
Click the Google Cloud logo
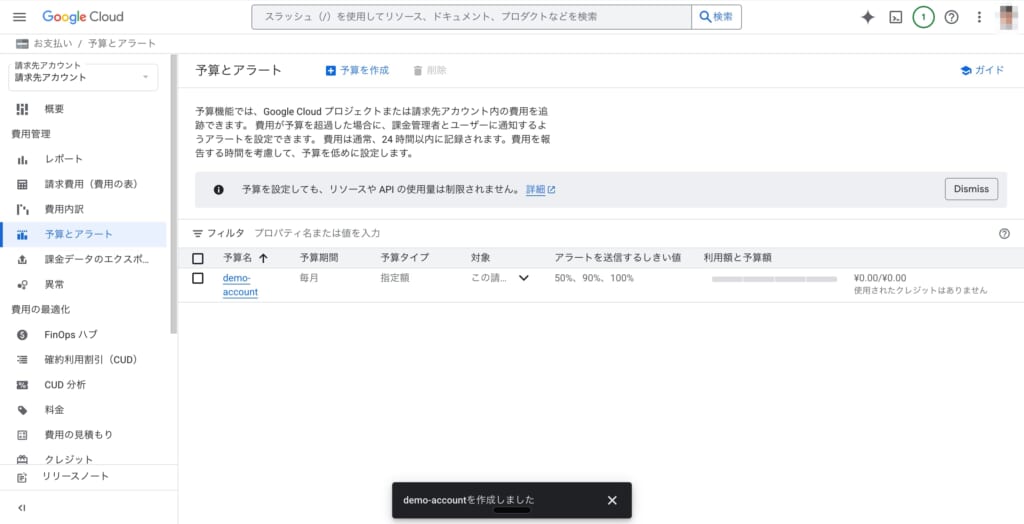click(82, 17)
